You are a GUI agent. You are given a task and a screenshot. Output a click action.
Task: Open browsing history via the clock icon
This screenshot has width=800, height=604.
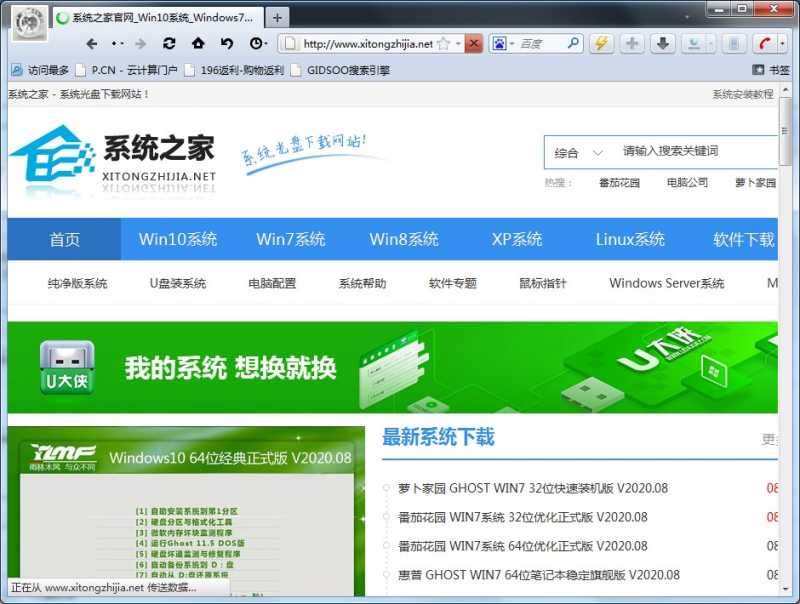pos(257,44)
